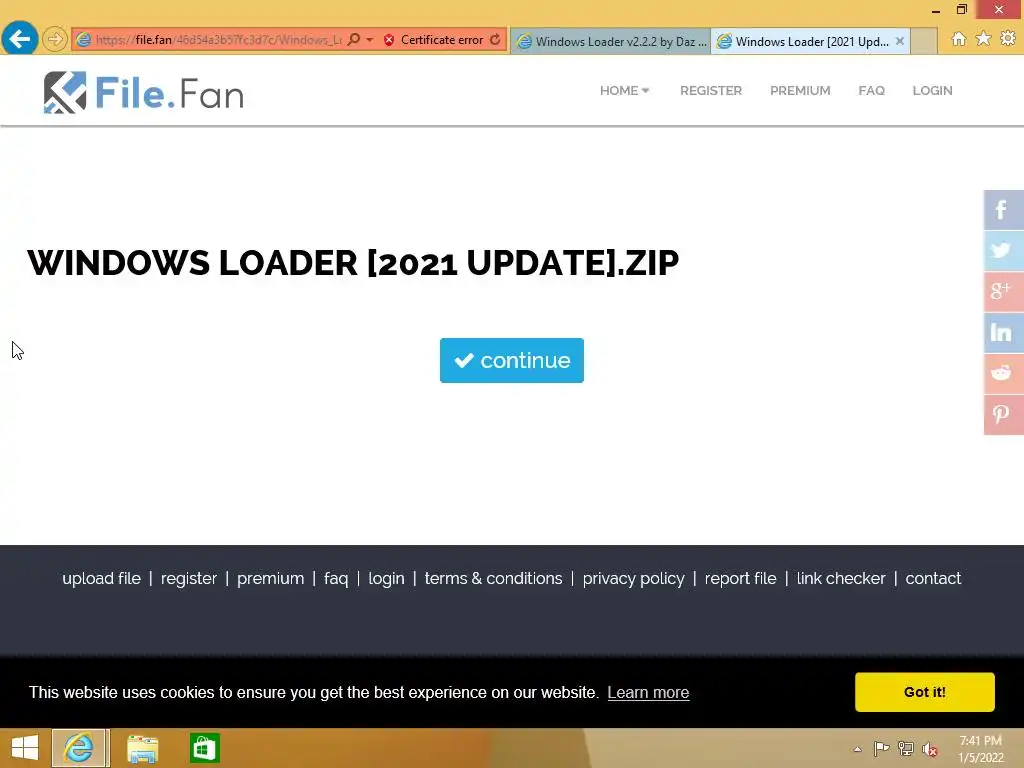The image size is (1024, 768).
Task: Click footer login link
Action: tap(386, 579)
